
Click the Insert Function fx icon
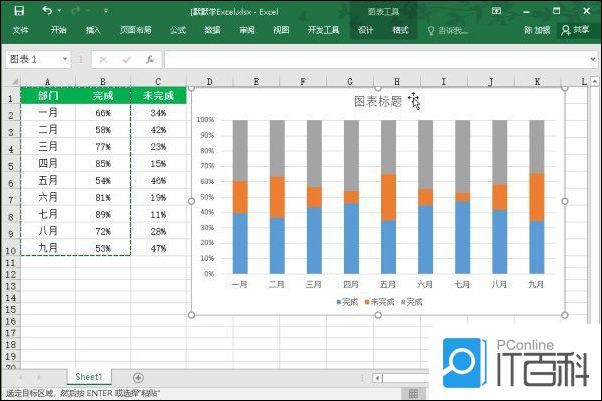click(150, 59)
